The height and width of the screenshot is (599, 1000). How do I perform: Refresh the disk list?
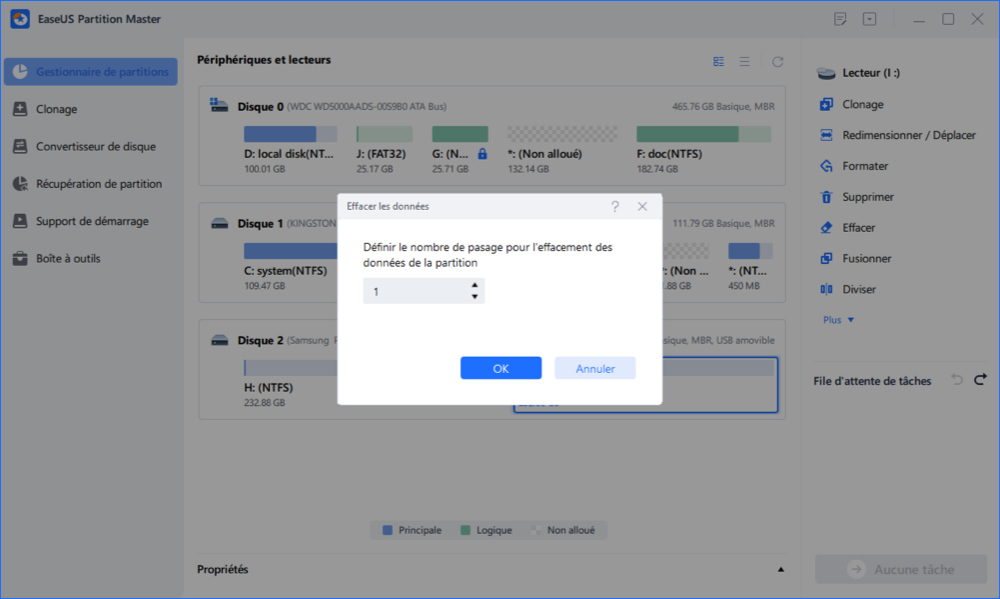click(777, 62)
